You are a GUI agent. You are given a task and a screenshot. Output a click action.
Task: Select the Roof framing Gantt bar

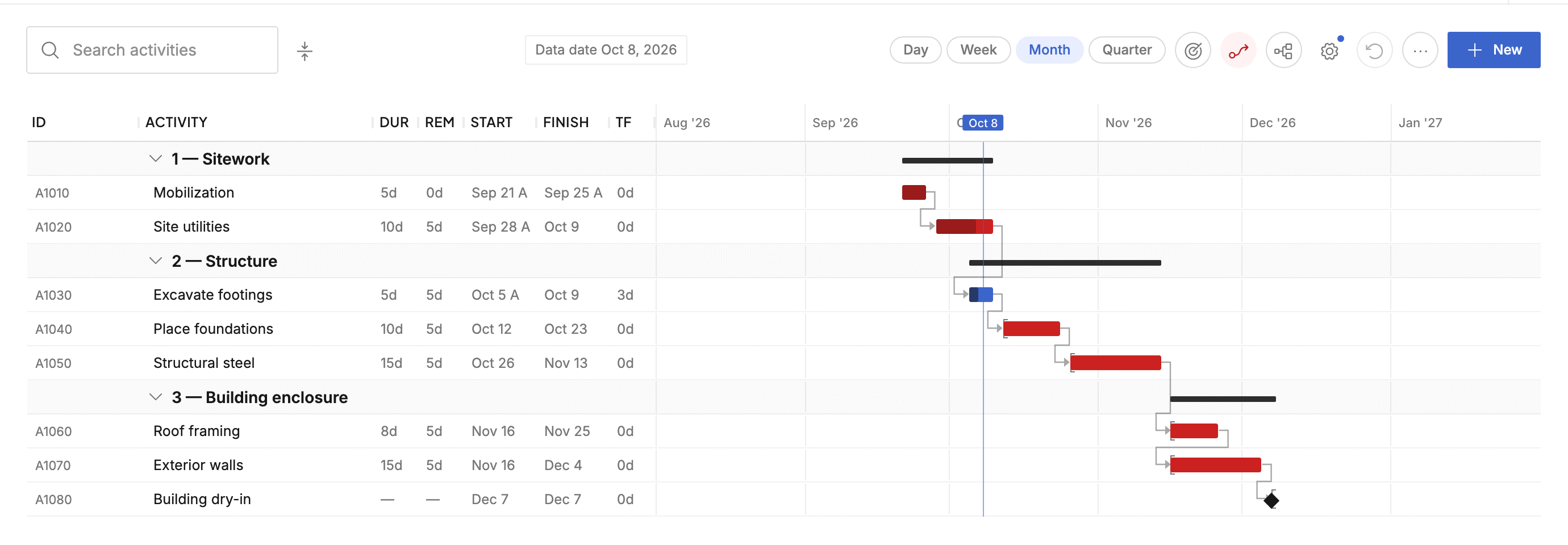point(1194,431)
